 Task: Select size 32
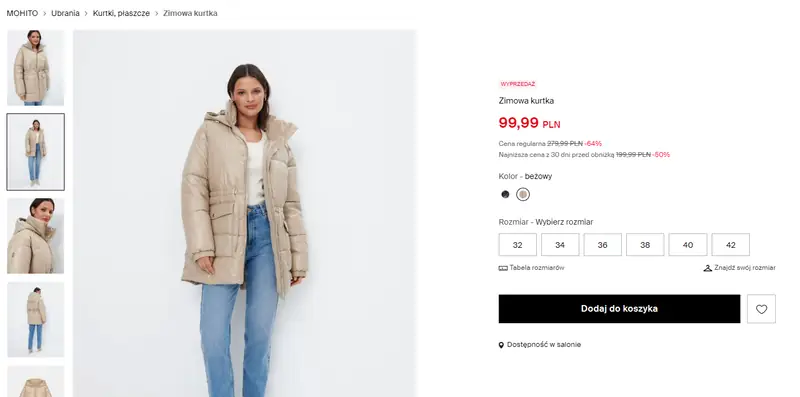coord(517,245)
